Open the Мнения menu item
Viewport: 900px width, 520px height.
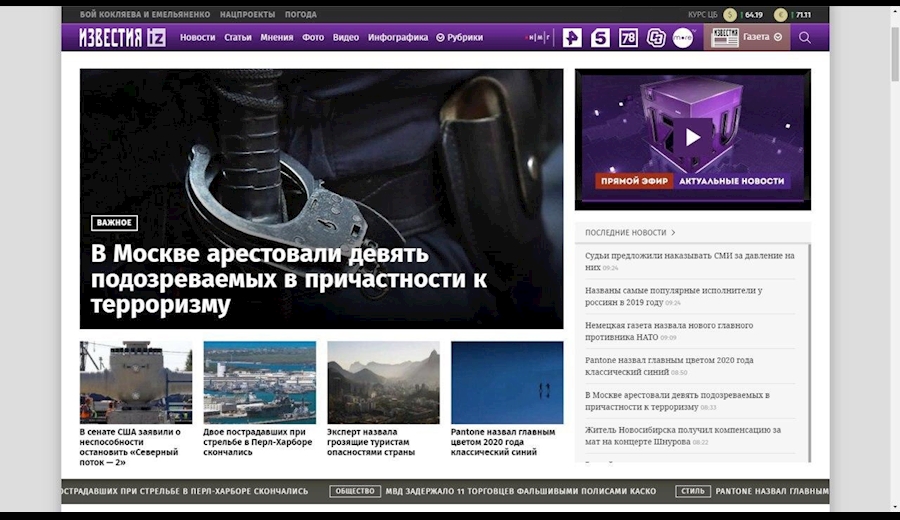pos(277,38)
